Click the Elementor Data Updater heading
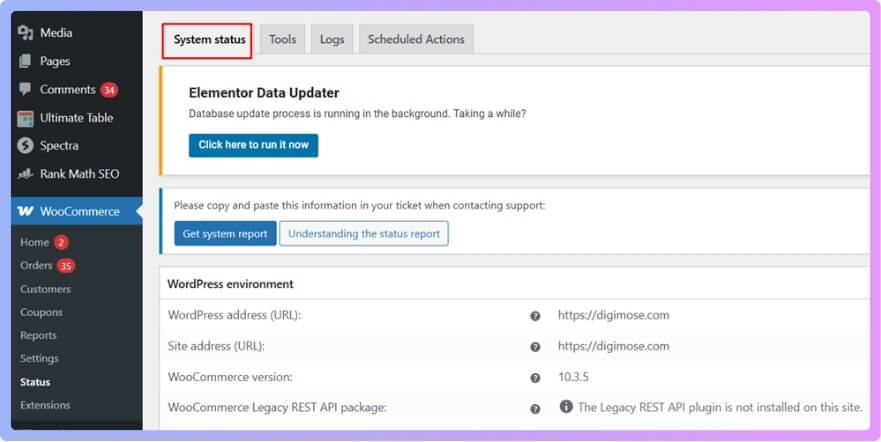Image resolution: width=881 pixels, height=442 pixels. (264, 93)
